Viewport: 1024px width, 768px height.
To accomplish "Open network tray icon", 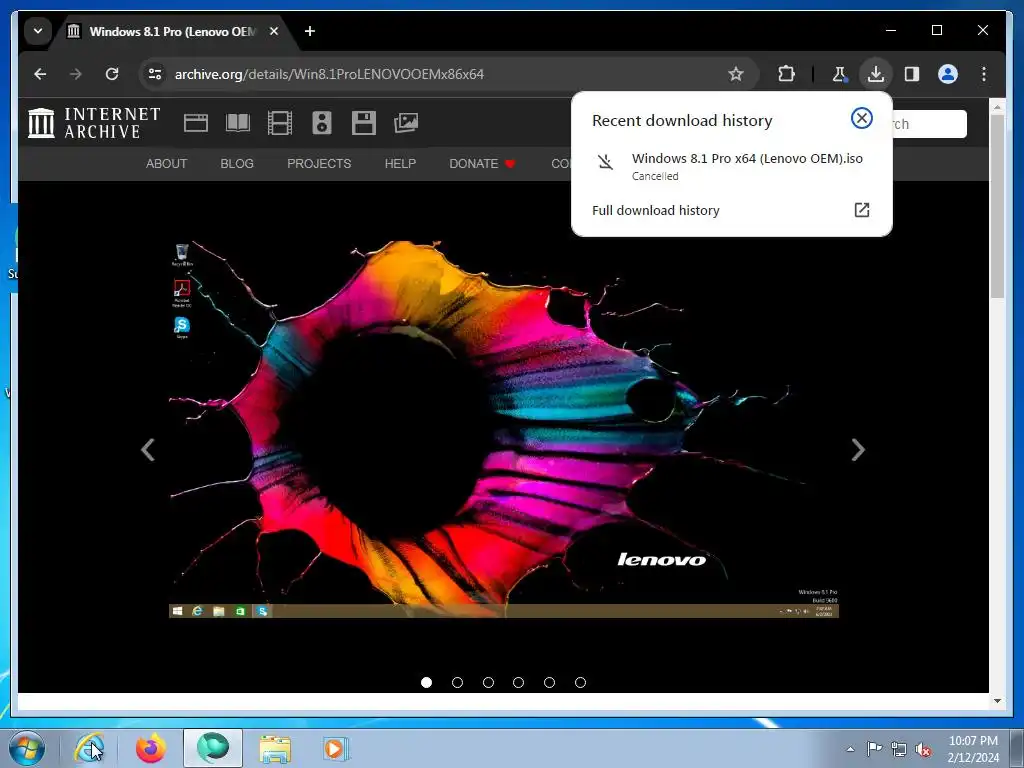I will pos(899,749).
